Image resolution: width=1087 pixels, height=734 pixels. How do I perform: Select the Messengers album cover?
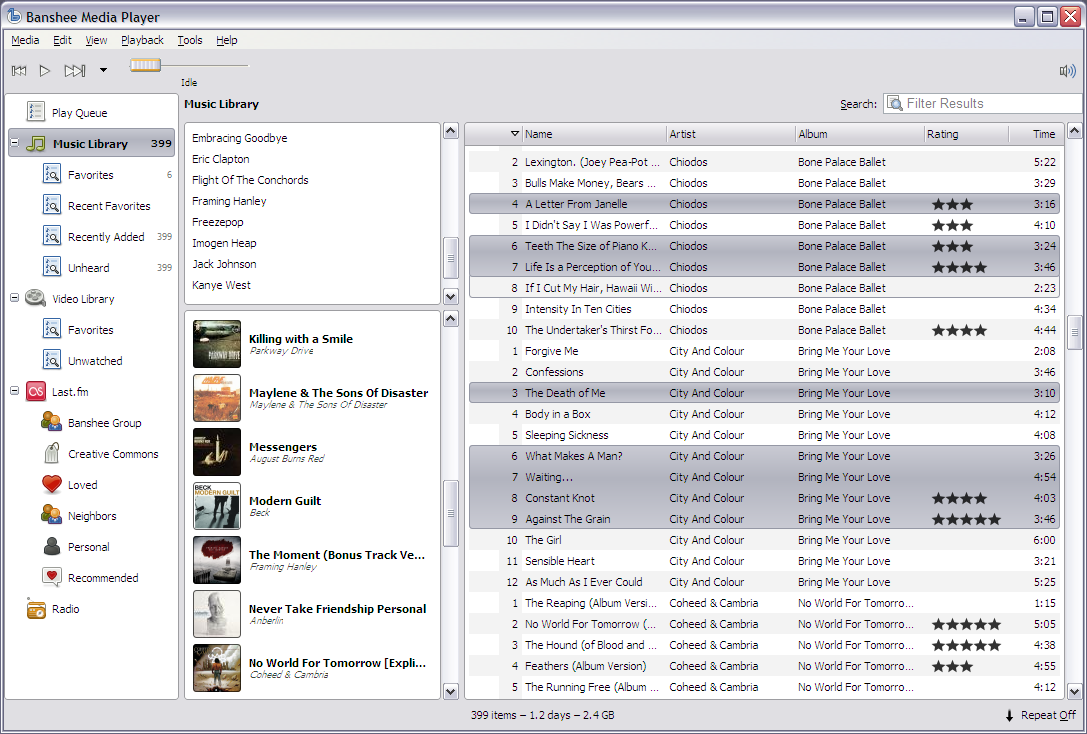[217, 452]
